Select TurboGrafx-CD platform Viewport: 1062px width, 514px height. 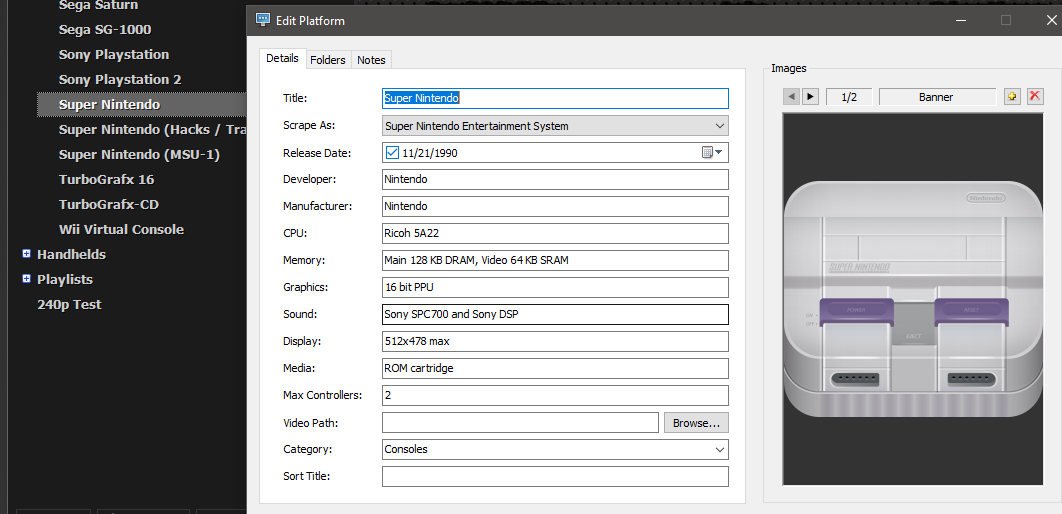tap(109, 205)
